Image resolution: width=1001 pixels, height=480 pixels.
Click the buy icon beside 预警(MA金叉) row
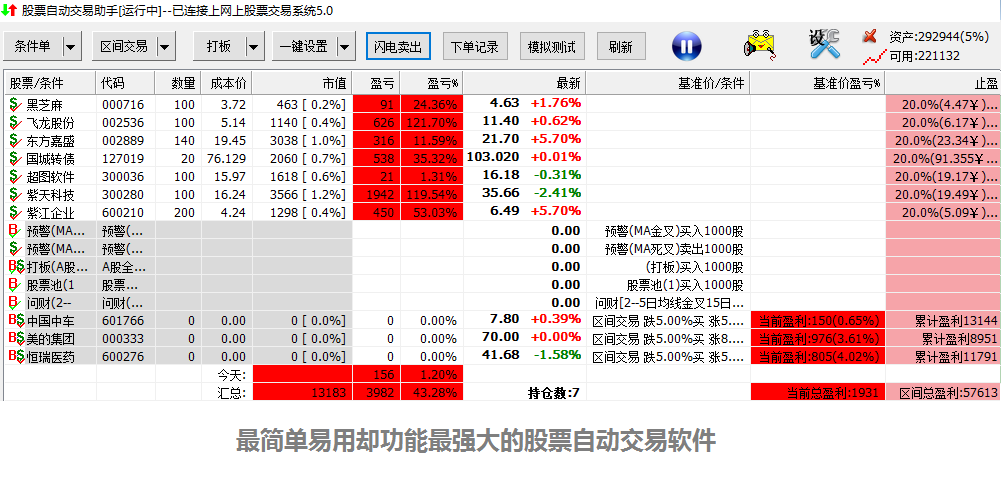tap(15, 230)
